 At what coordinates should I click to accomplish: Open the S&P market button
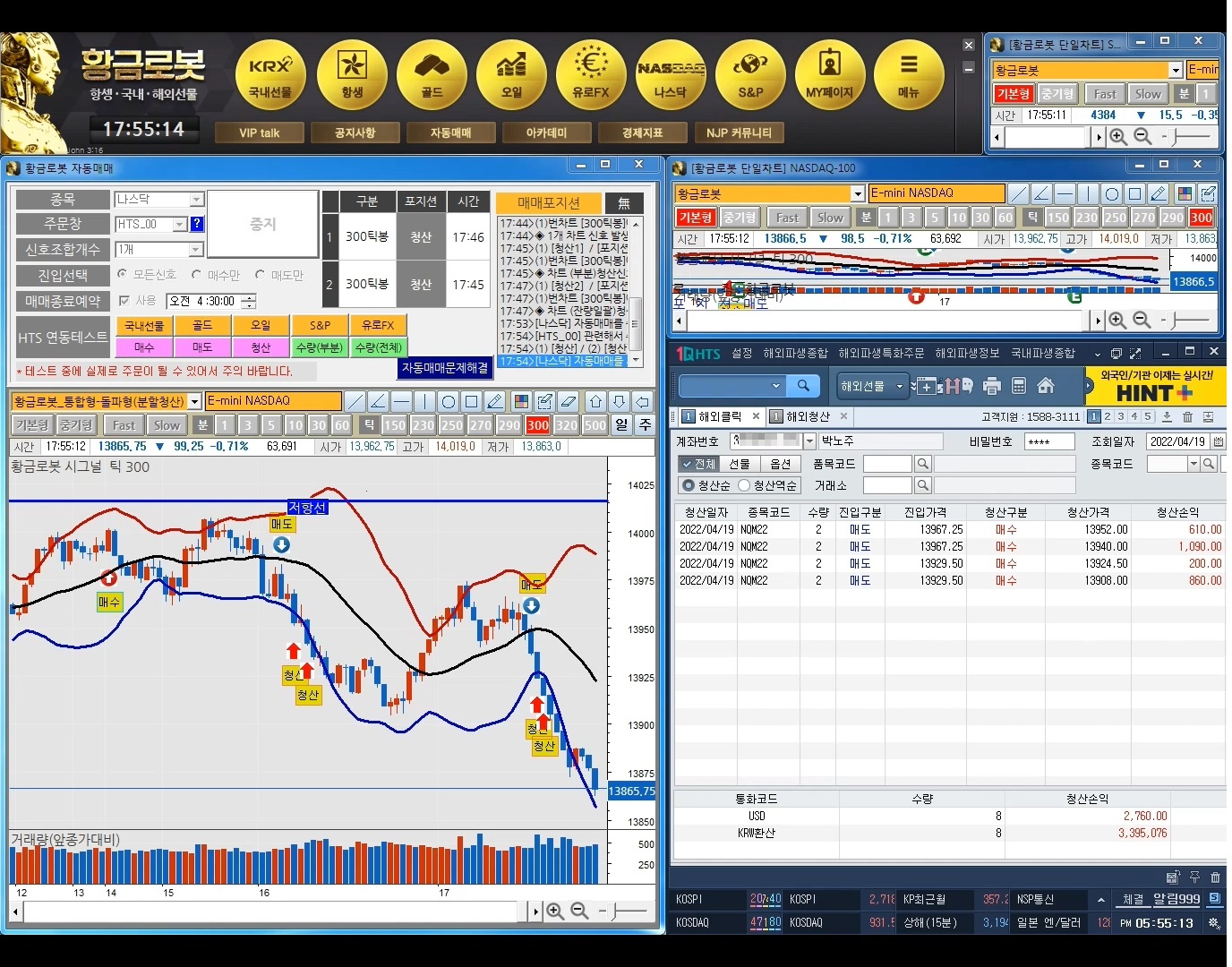(x=750, y=74)
